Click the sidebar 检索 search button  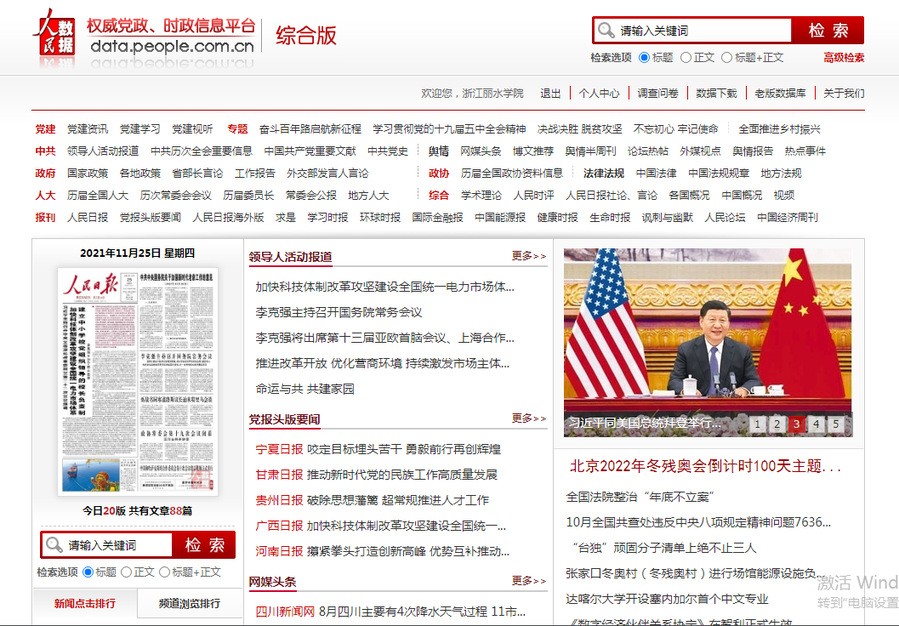204,545
